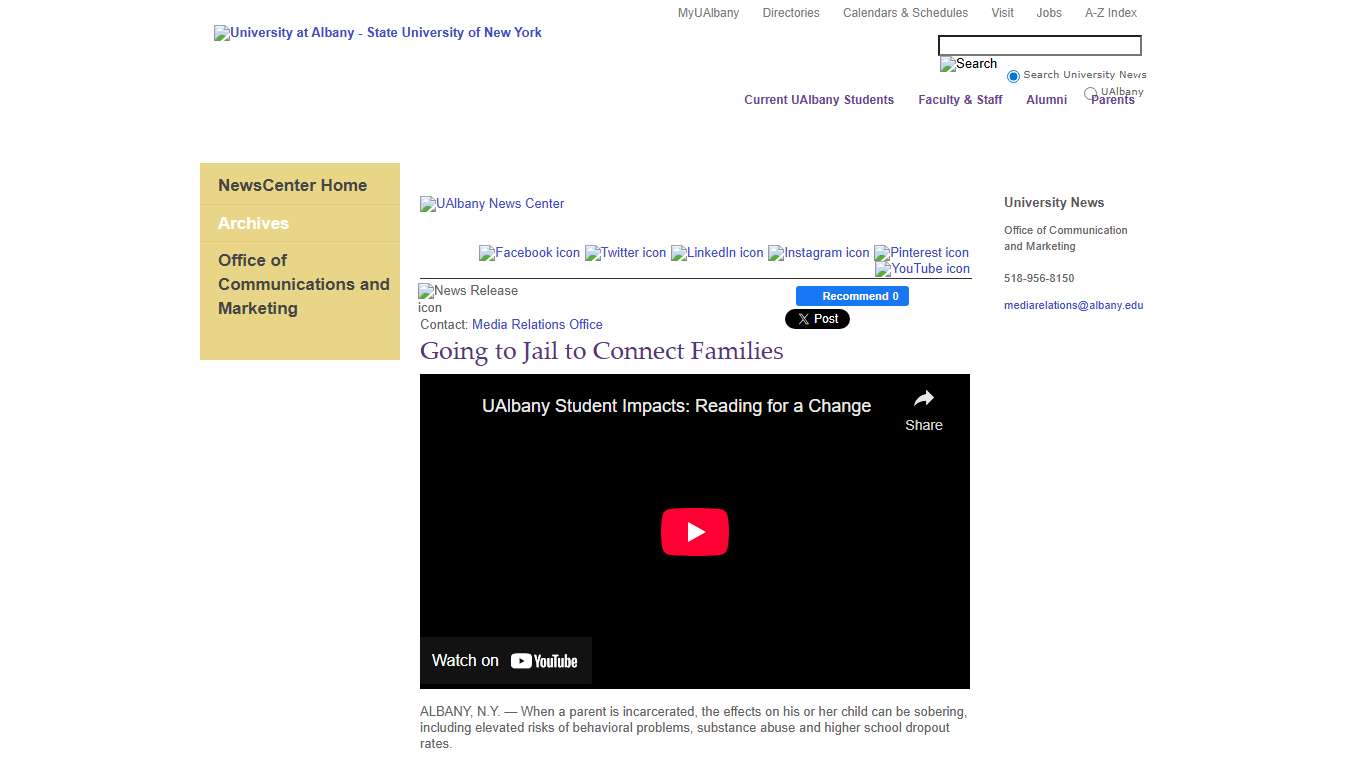
Task: Click the search input field
Action: 1039,45
